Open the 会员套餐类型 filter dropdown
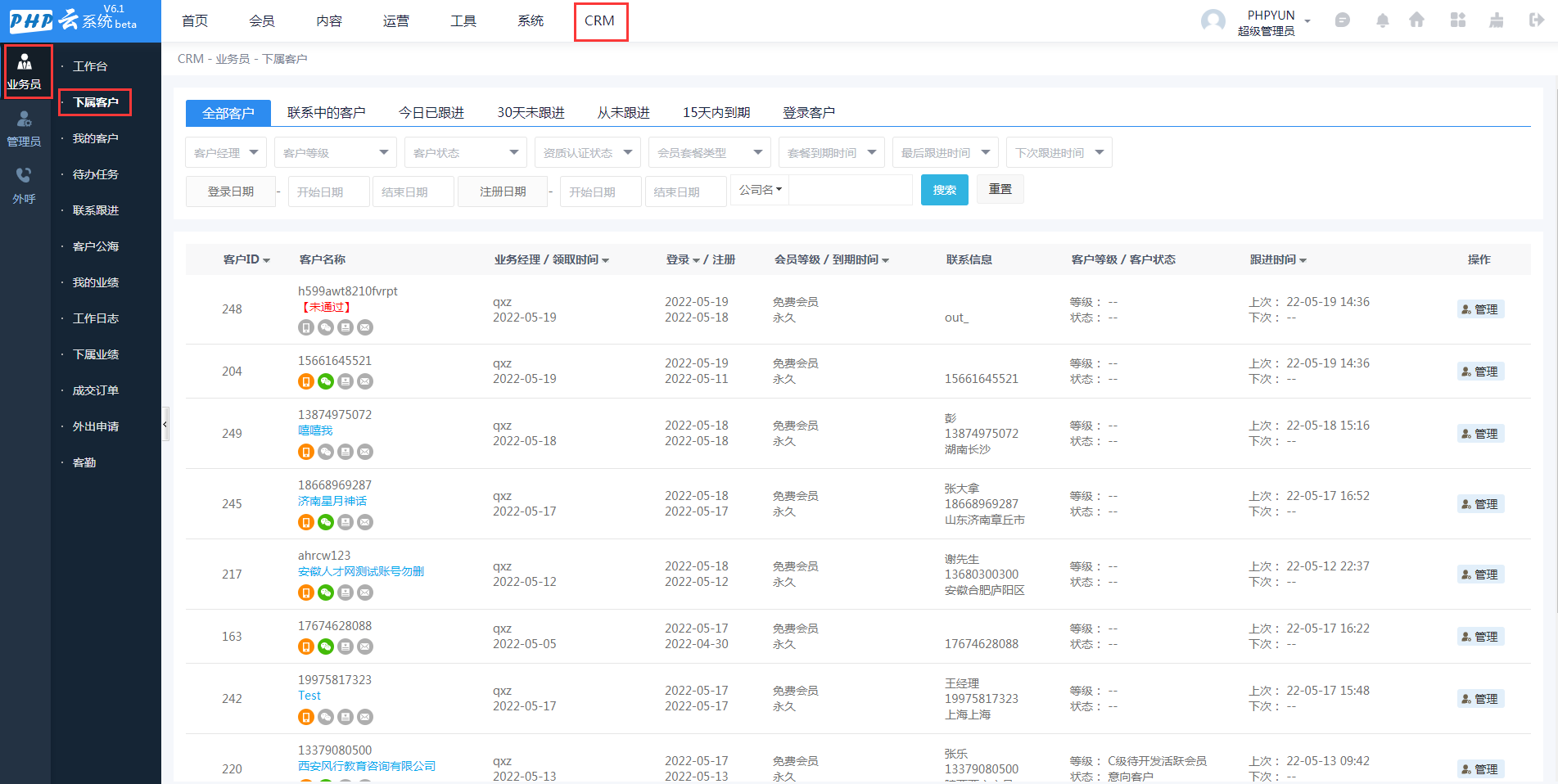Screen dimensions: 1558x784 [710, 152]
